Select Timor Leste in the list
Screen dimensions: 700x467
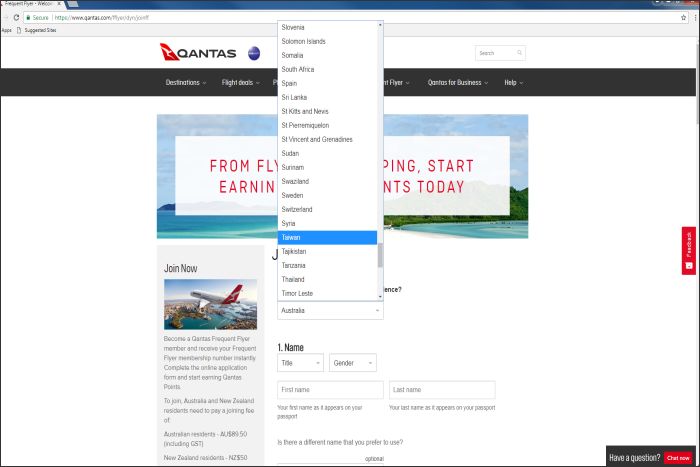pyautogui.click(x=327, y=293)
